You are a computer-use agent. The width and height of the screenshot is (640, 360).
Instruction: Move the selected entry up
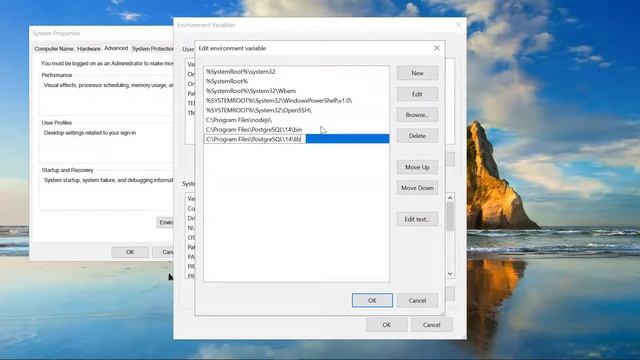click(417, 167)
